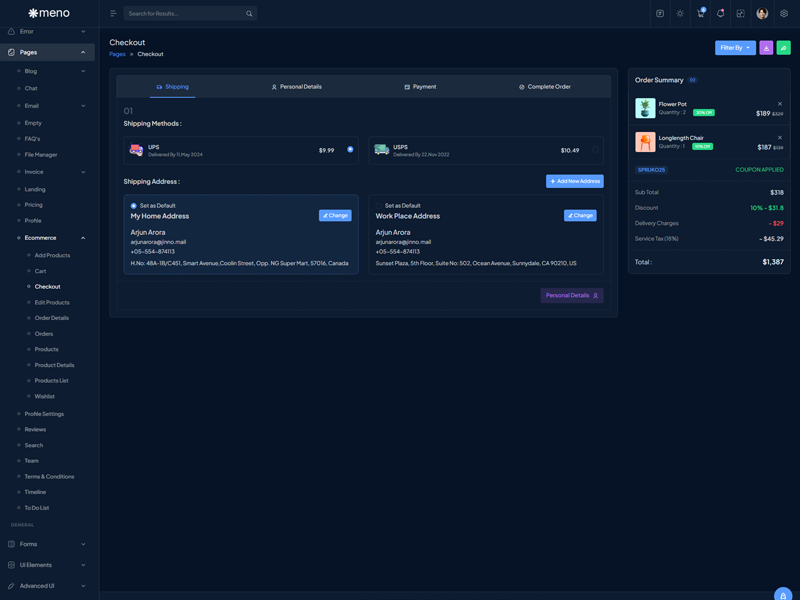Open the shopping cart icon in header
This screenshot has height=600, width=800.
pos(700,14)
